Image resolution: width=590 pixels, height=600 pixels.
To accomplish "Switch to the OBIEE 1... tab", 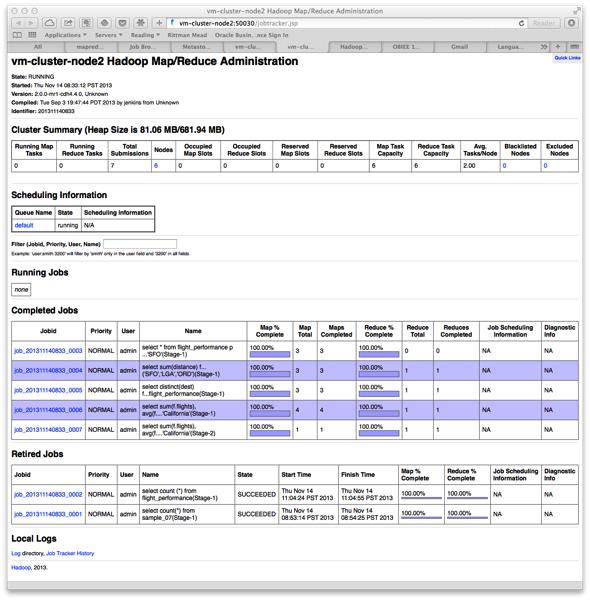I will [406, 47].
